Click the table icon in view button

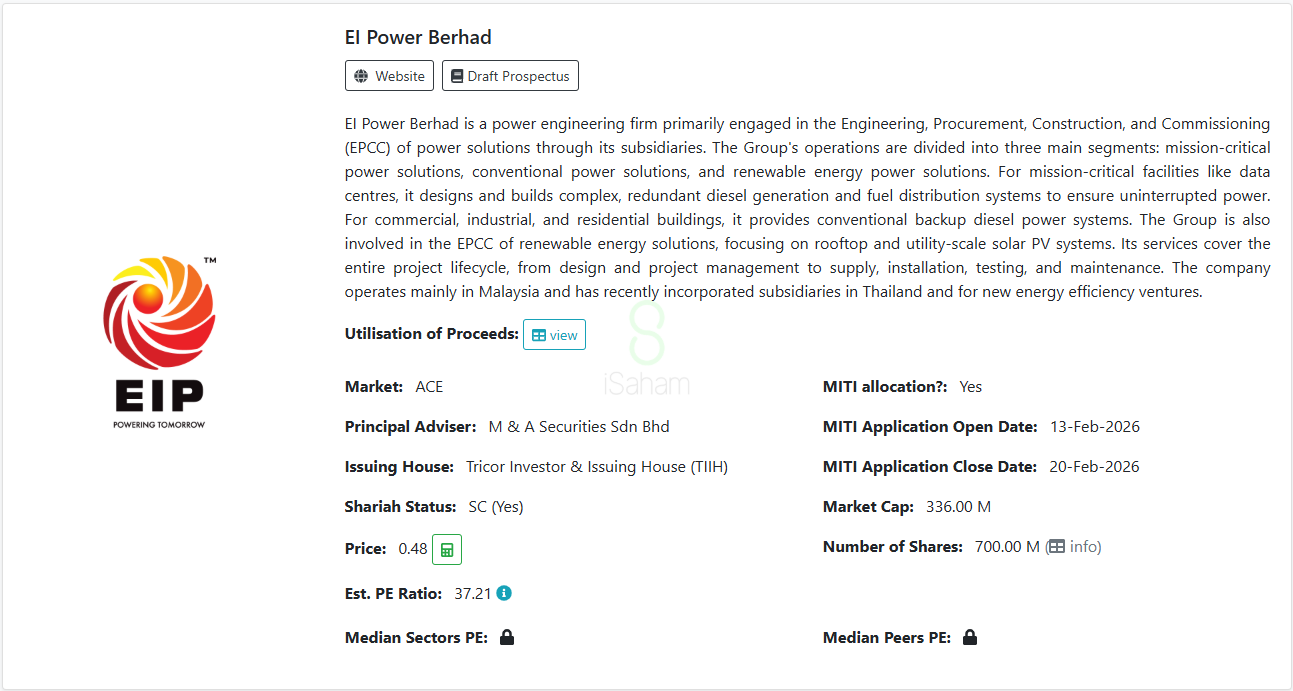[x=539, y=335]
